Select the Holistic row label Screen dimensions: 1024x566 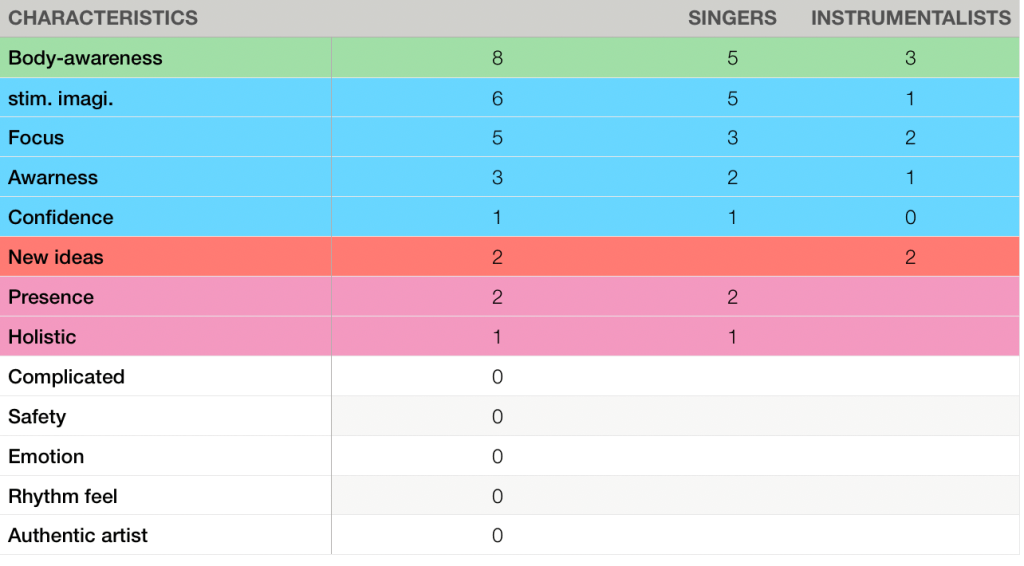pyautogui.click(x=42, y=337)
